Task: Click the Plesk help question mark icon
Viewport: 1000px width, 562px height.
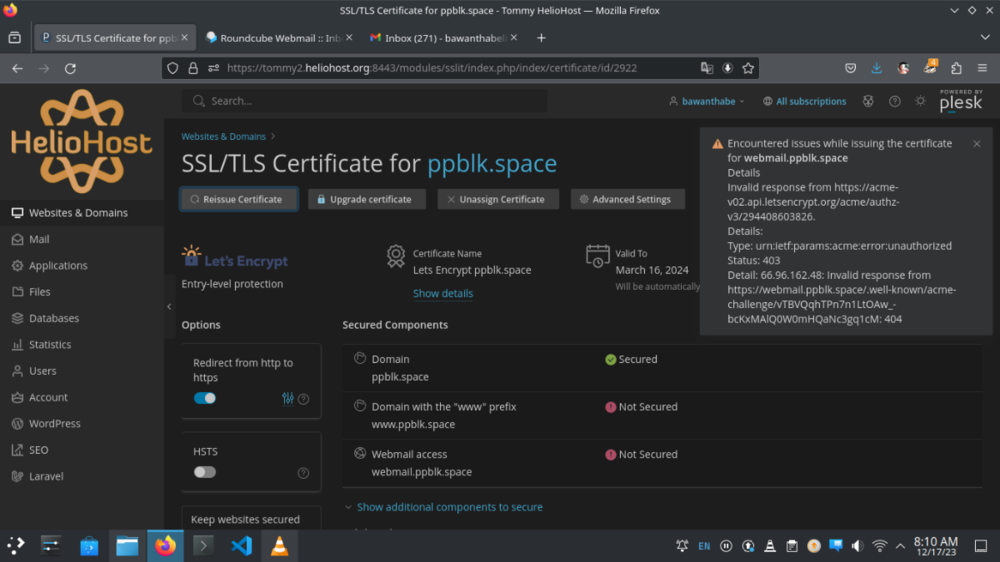Action: pyautogui.click(x=895, y=101)
